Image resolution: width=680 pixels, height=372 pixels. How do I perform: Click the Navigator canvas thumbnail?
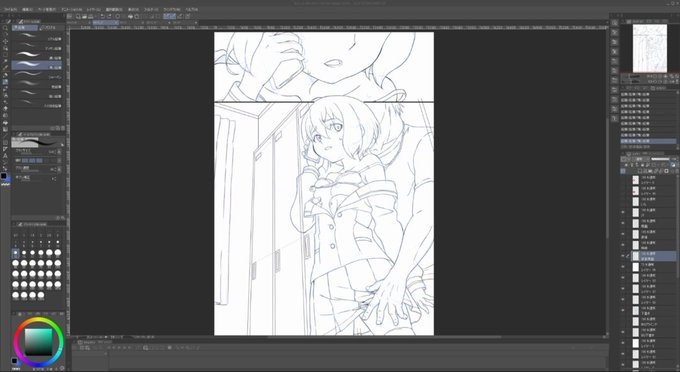click(x=650, y=48)
